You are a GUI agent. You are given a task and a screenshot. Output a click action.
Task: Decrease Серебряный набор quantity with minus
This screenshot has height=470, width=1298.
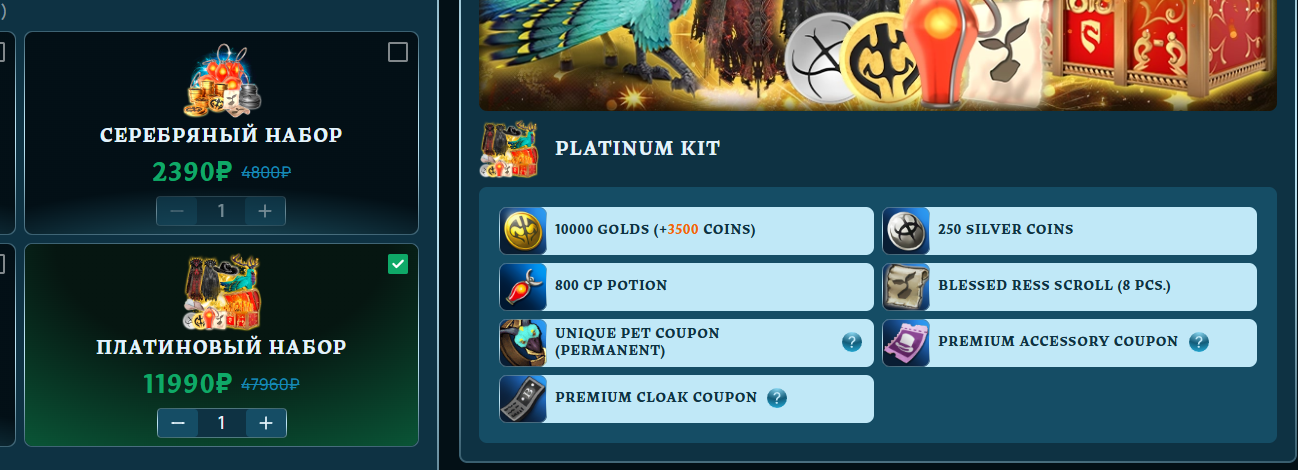pyautogui.click(x=177, y=211)
